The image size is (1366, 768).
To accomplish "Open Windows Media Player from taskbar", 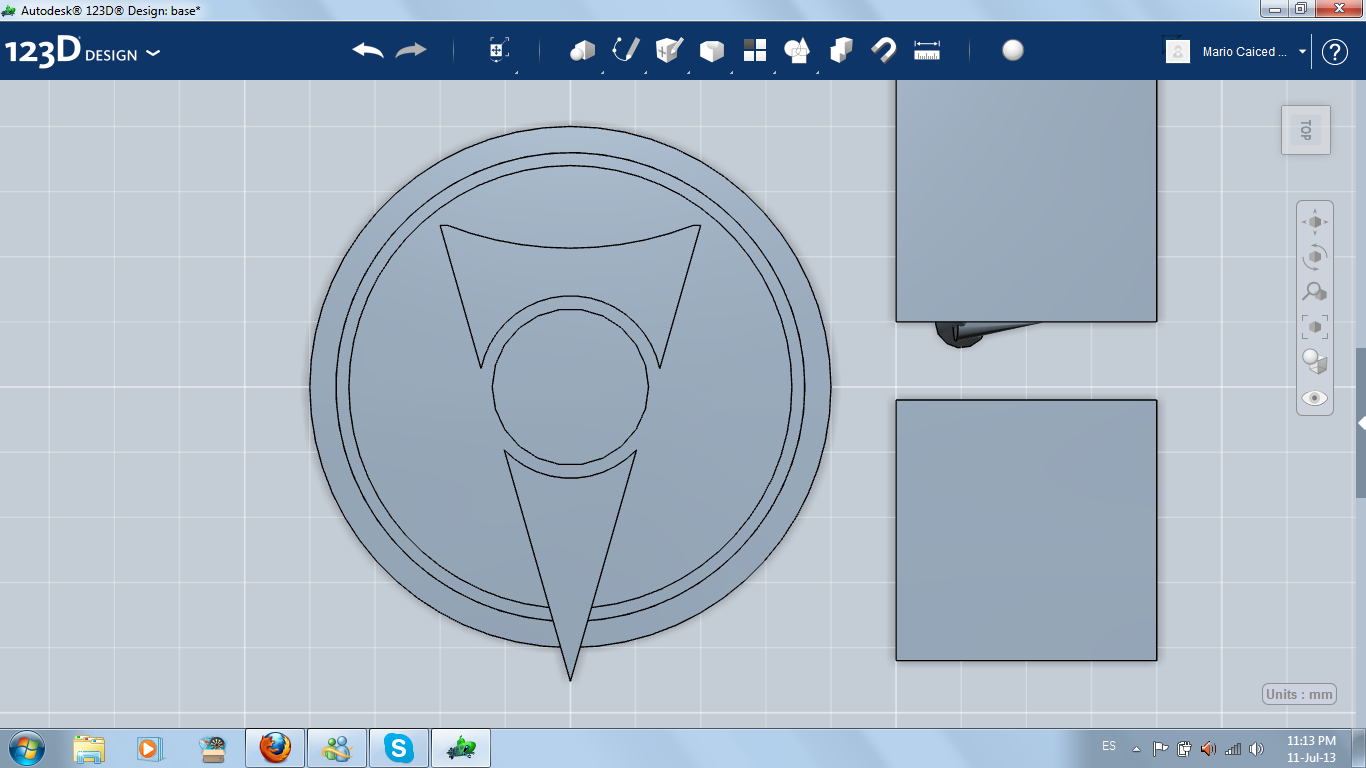I will click(x=148, y=748).
